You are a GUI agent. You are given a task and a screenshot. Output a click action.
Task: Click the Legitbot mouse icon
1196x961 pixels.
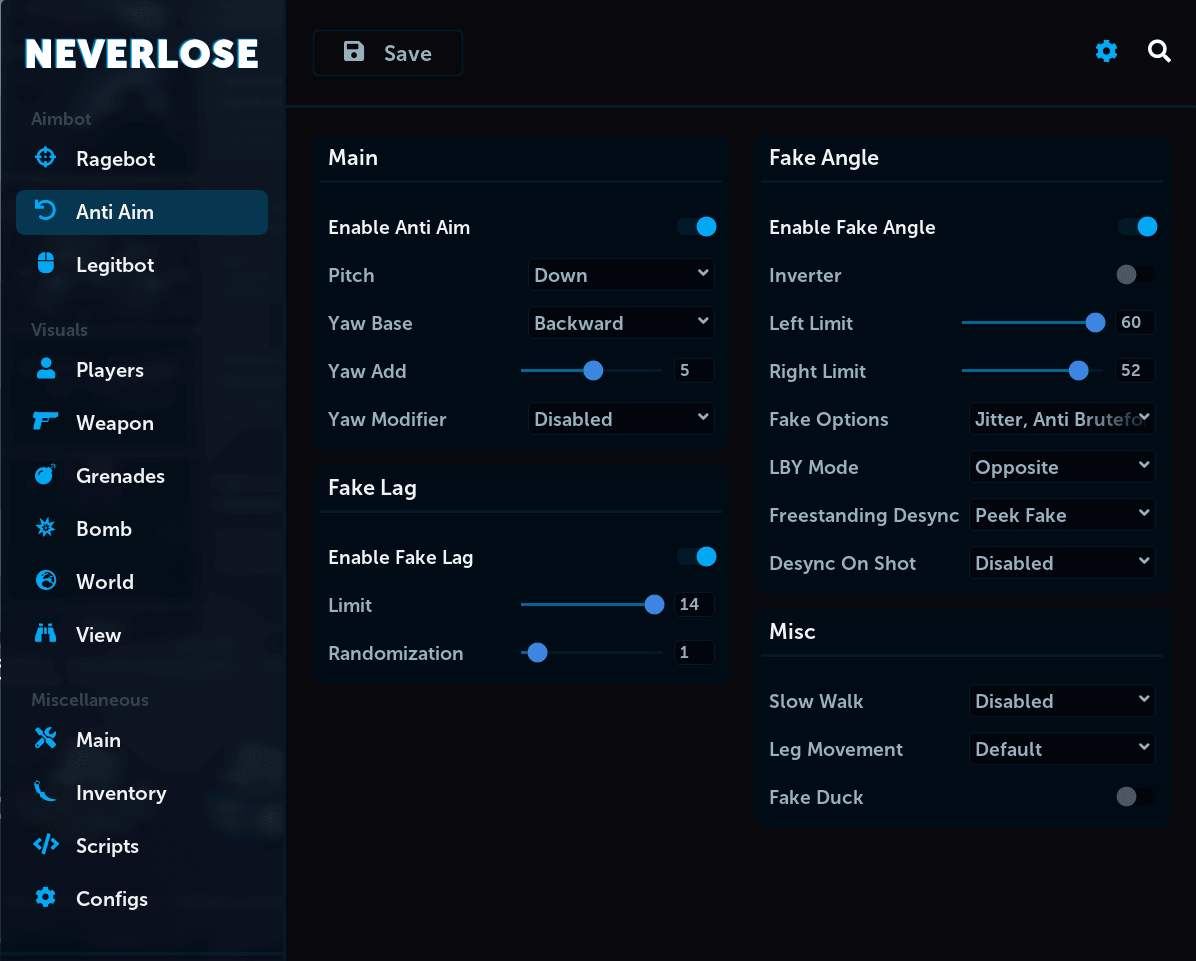46,263
